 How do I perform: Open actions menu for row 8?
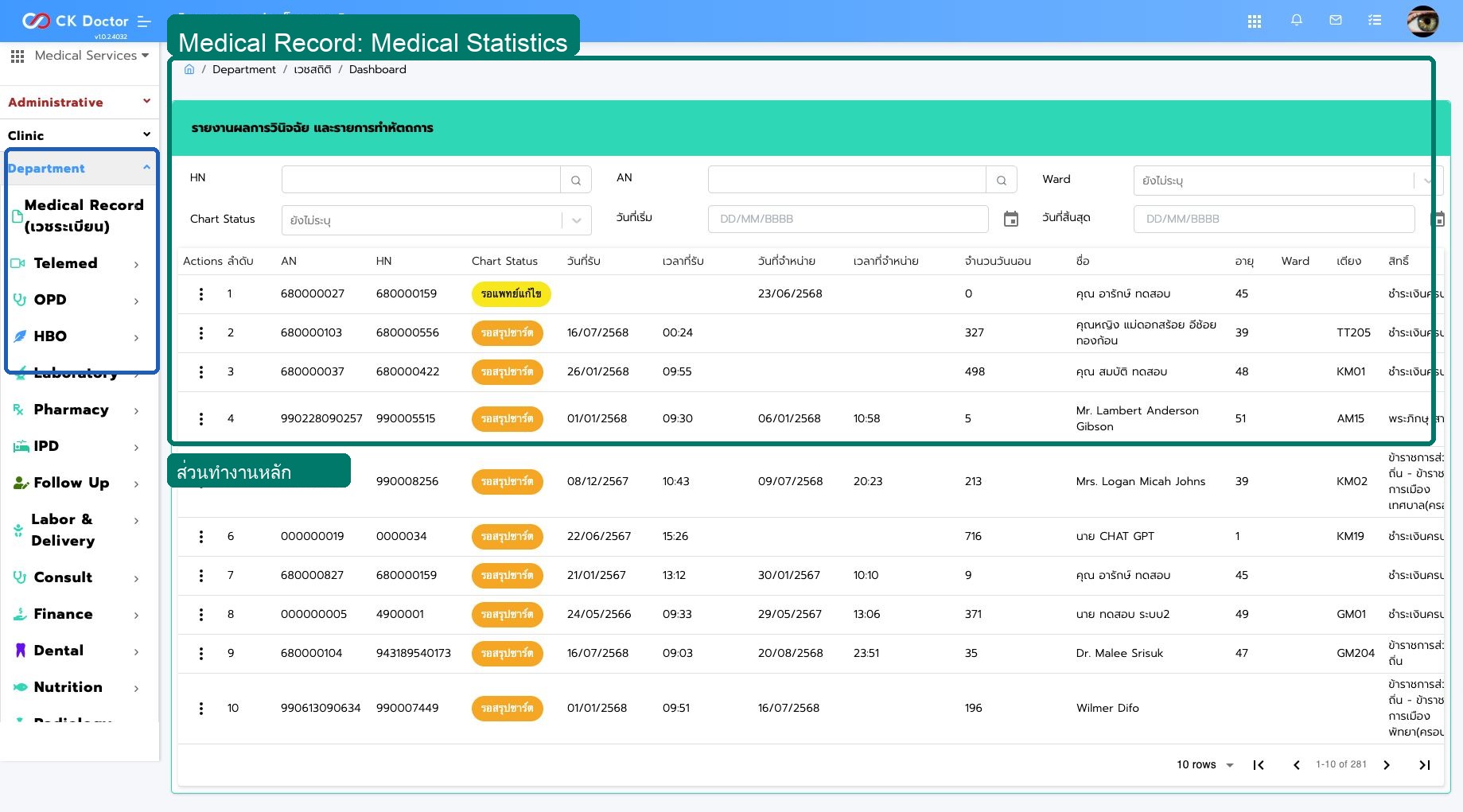pos(201,615)
